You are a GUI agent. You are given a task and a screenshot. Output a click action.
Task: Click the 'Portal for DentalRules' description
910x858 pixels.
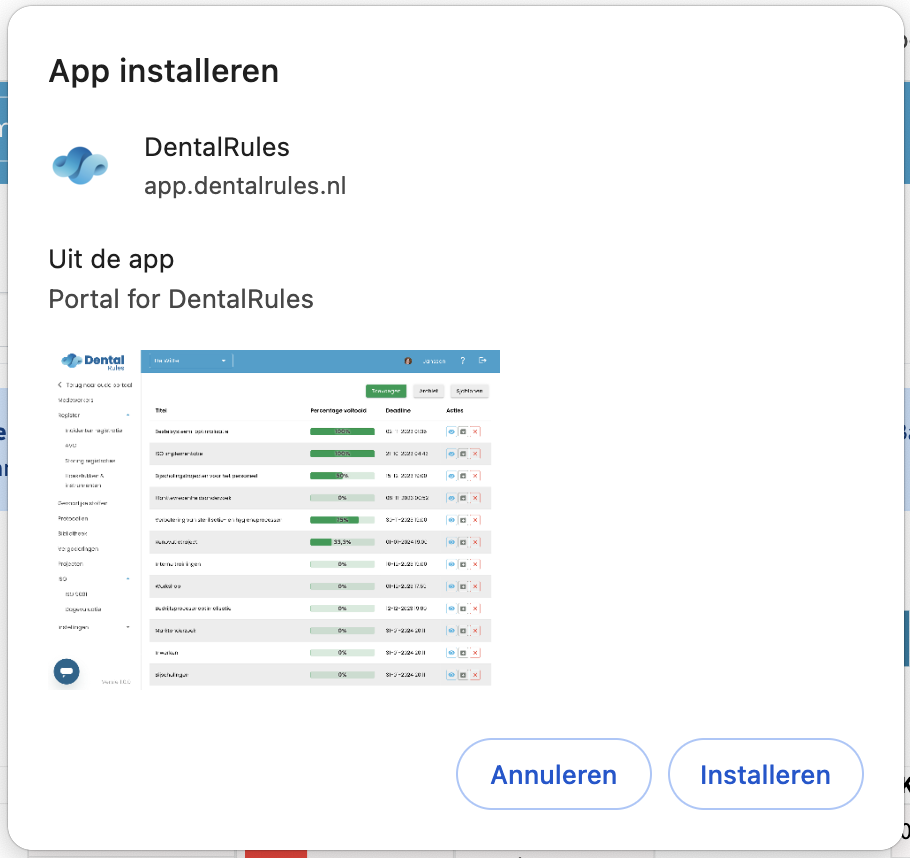tap(181, 299)
